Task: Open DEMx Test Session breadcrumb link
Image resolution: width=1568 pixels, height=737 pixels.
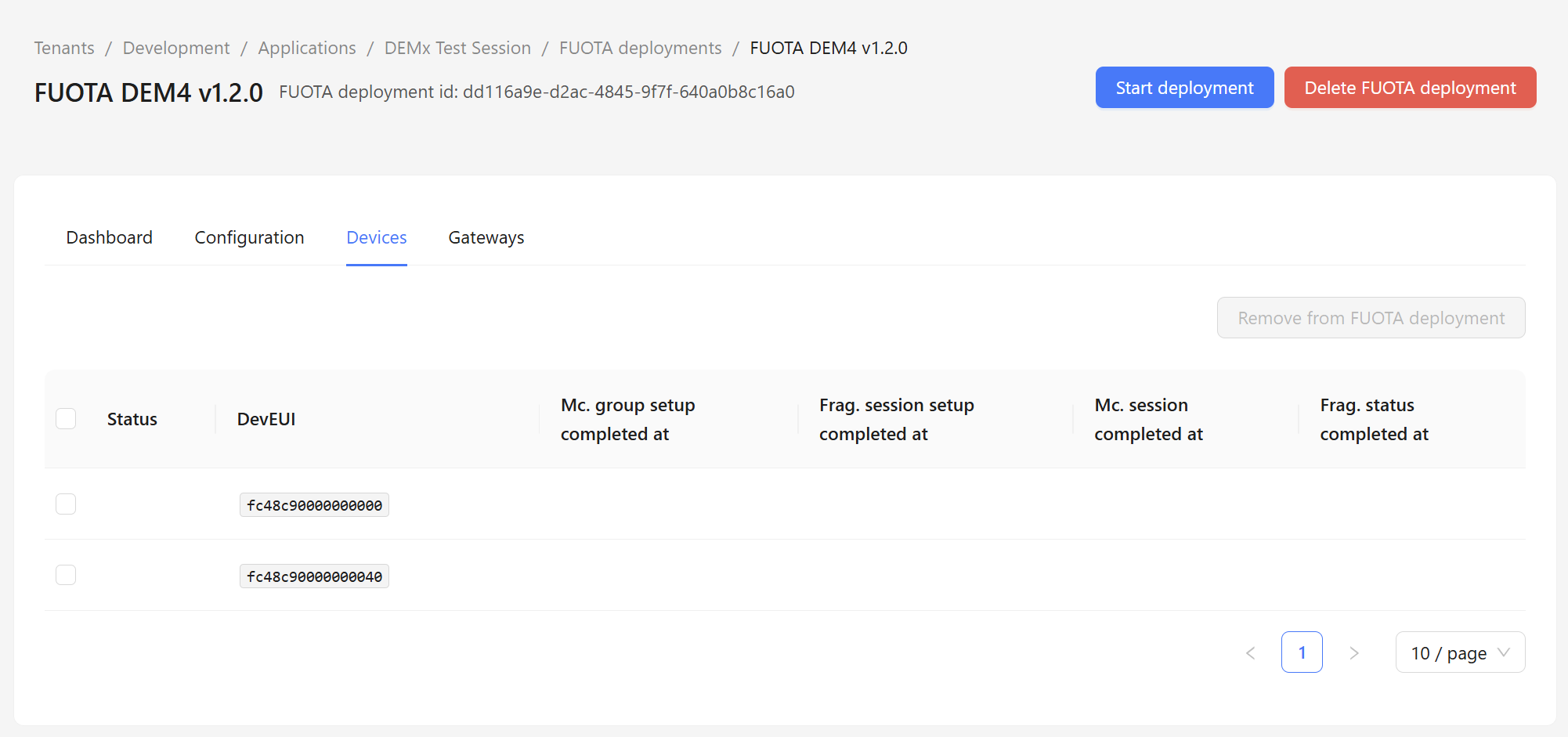Action: tap(457, 48)
